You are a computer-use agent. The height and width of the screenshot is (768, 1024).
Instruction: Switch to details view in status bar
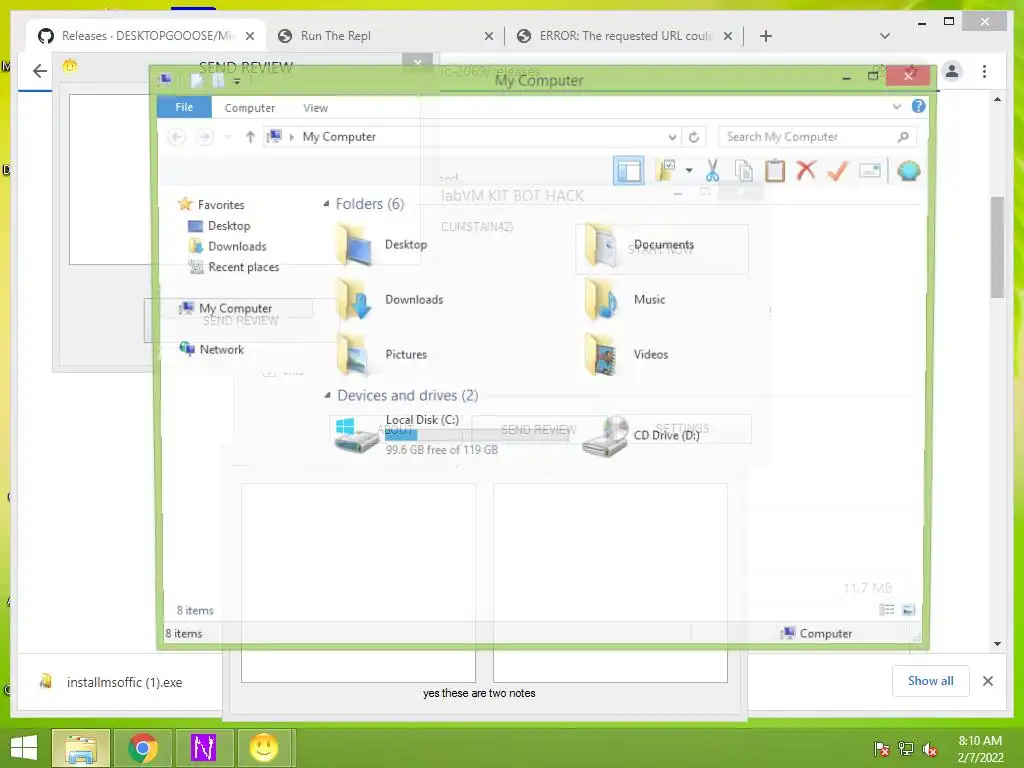pos(887,610)
